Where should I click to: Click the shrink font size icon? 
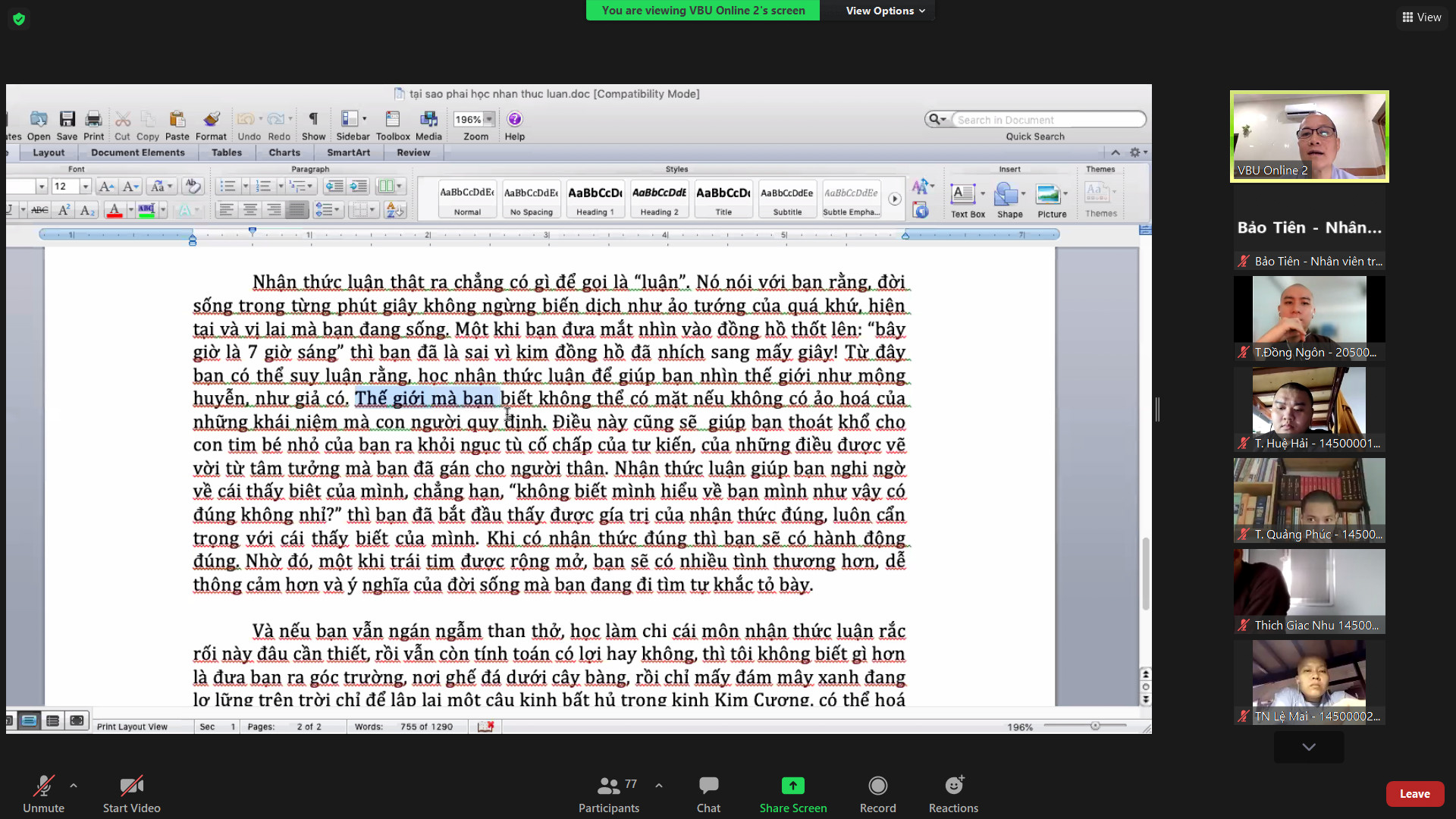(x=130, y=187)
